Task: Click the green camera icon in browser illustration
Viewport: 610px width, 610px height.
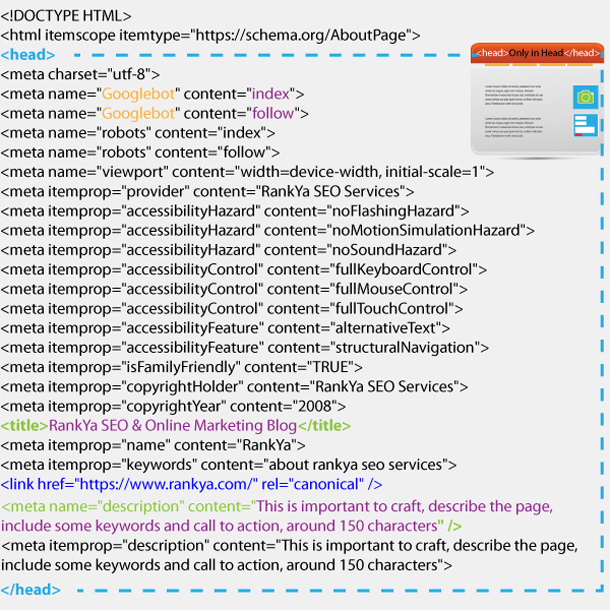Action: pyautogui.click(x=585, y=97)
